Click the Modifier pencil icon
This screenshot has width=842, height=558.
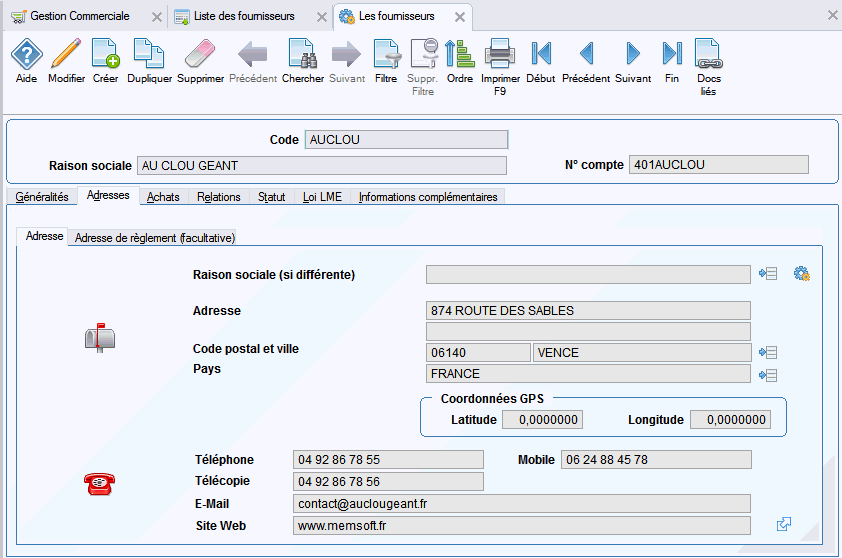pos(66,55)
